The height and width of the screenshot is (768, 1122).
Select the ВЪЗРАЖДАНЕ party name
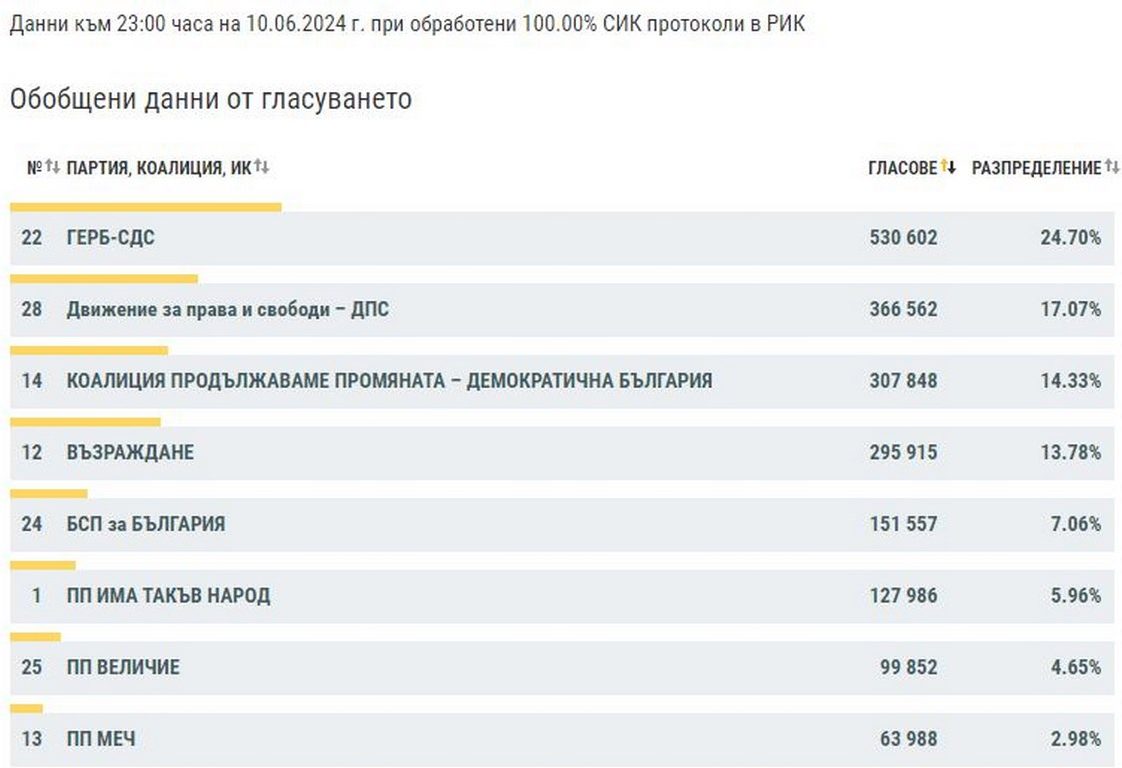130,453
